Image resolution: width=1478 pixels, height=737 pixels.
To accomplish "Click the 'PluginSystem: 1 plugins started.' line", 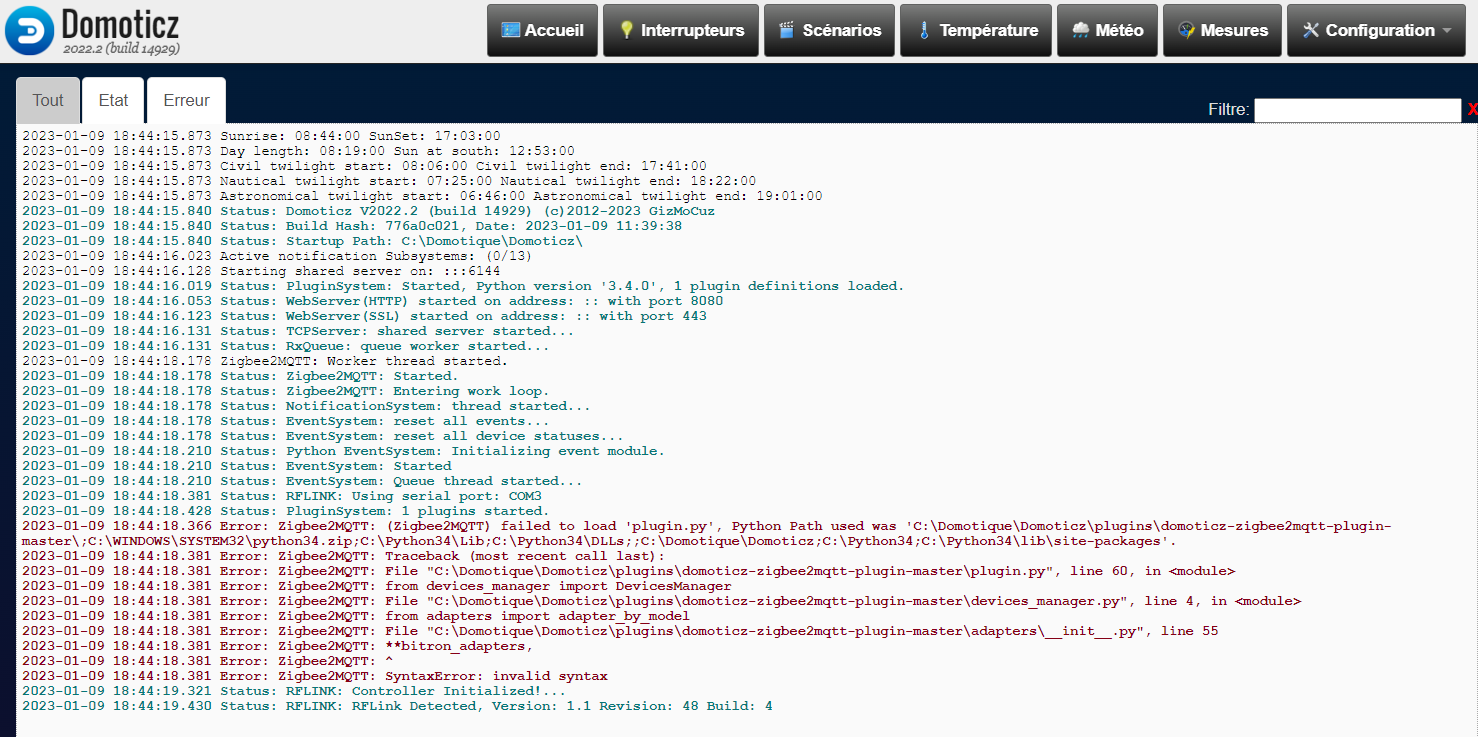I will [285, 511].
